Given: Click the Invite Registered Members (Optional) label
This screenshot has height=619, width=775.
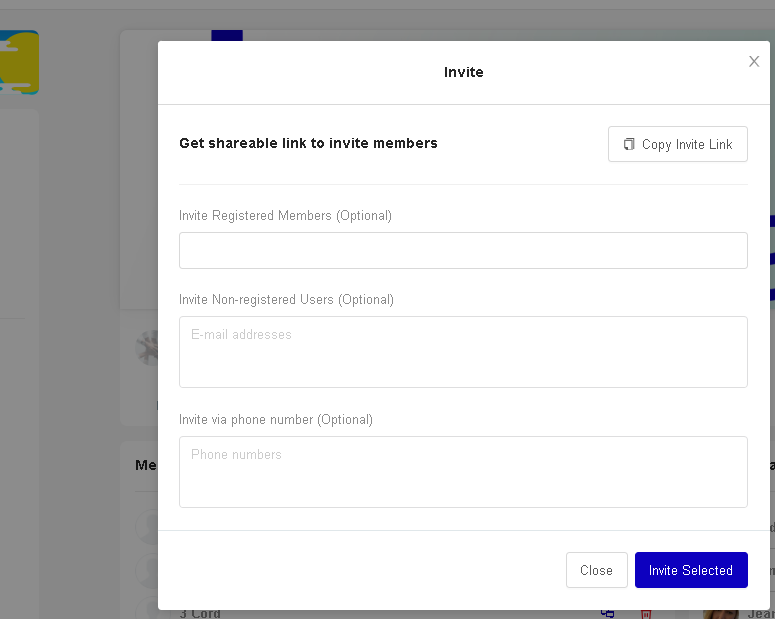Looking at the screenshot, I should click(x=285, y=216).
